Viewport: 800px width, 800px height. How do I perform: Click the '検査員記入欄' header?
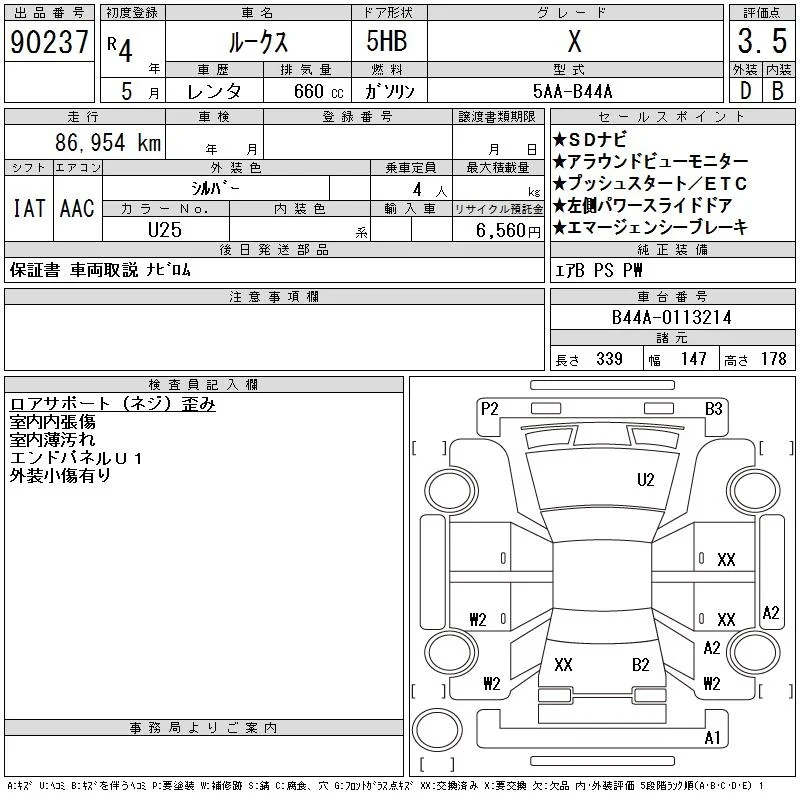204,384
